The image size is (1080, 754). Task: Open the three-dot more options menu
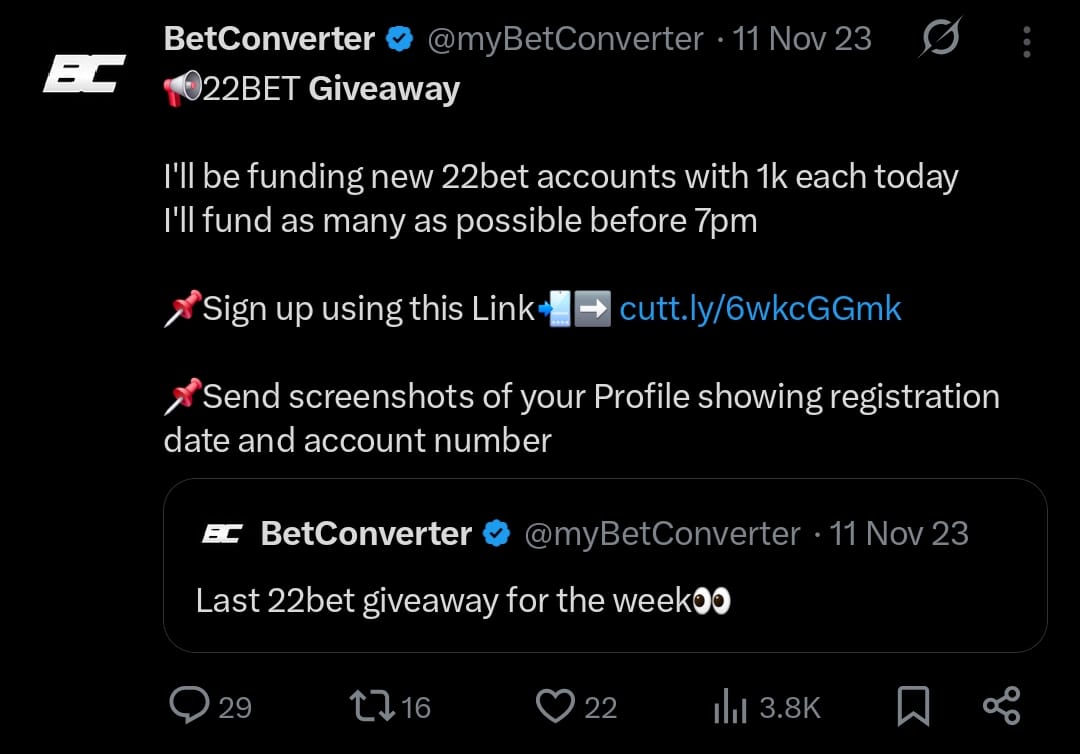(1026, 41)
